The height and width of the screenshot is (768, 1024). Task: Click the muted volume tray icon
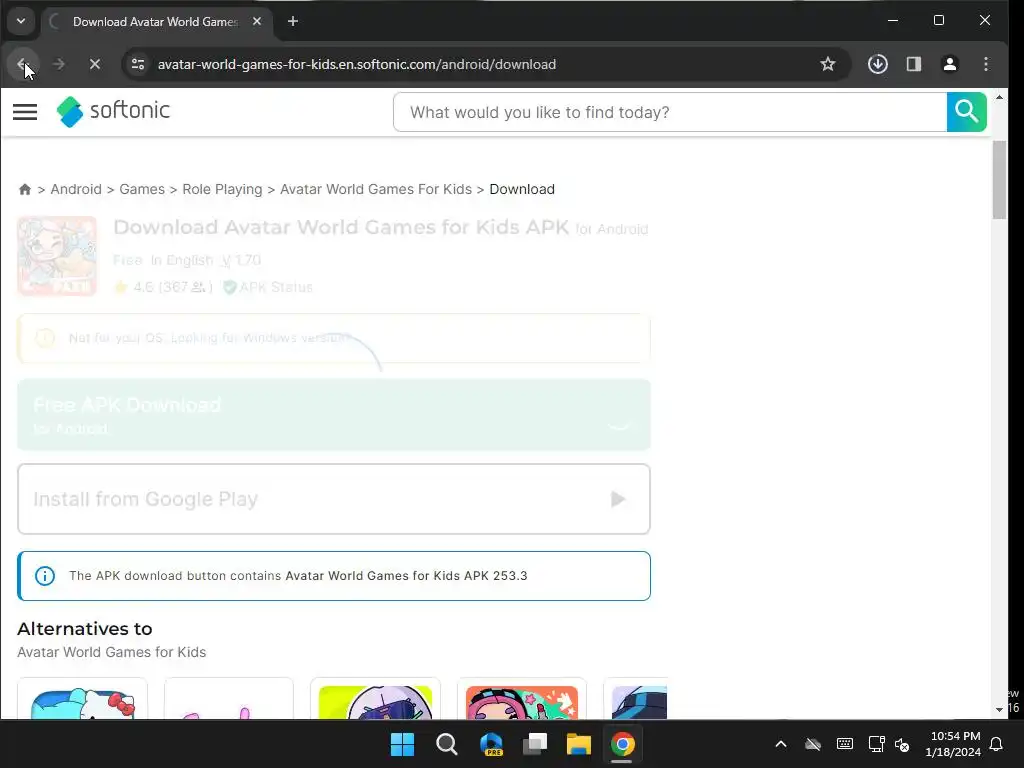pyautogui.click(x=903, y=744)
